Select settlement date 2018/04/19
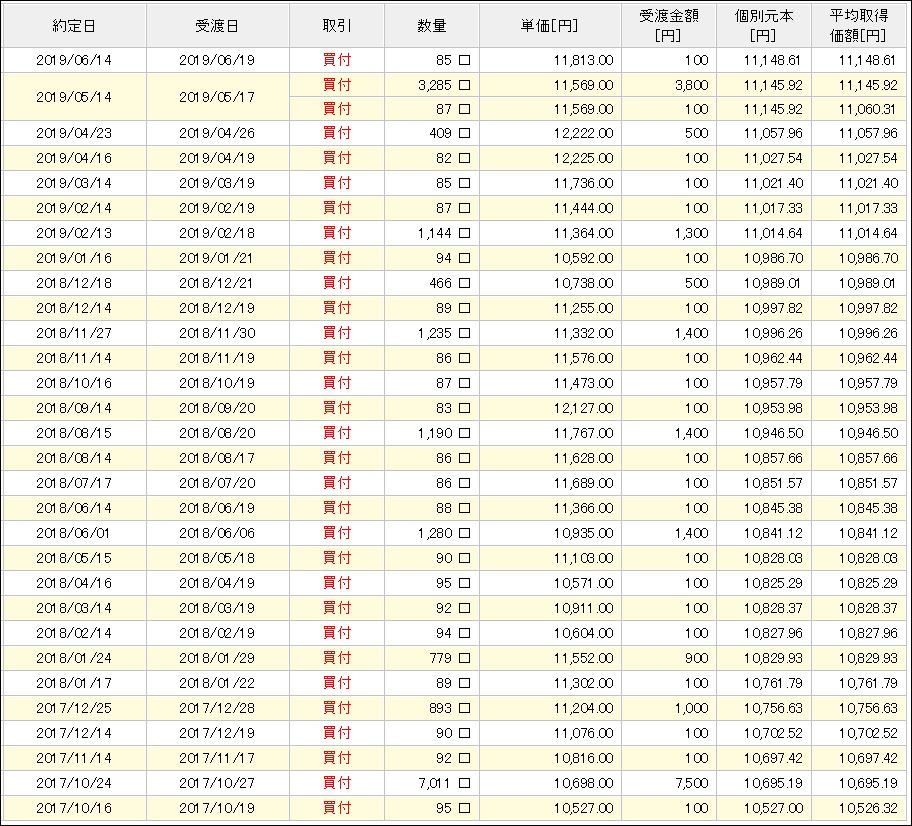Screen dimensions: 912x826 [217, 583]
